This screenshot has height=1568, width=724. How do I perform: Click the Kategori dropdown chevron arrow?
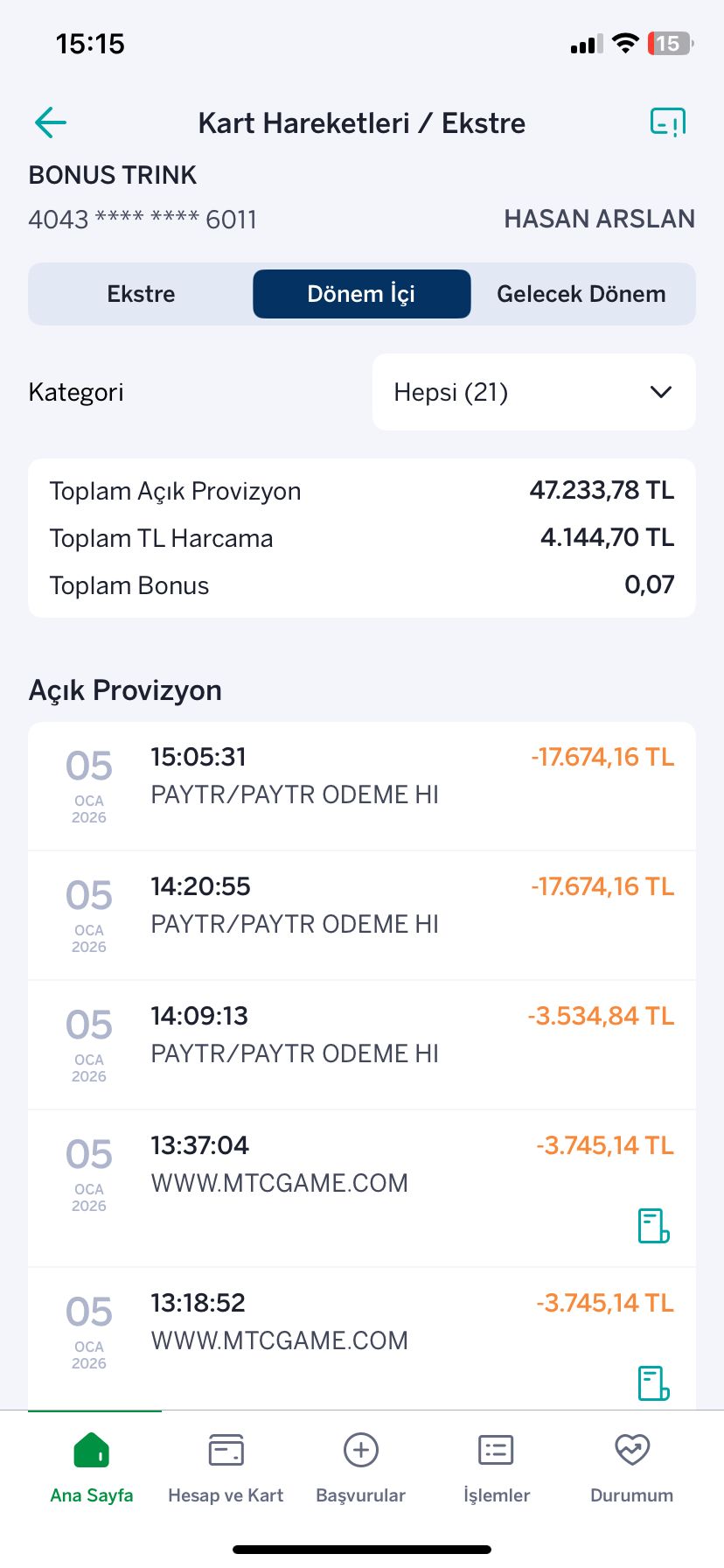[x=661, y=392]
